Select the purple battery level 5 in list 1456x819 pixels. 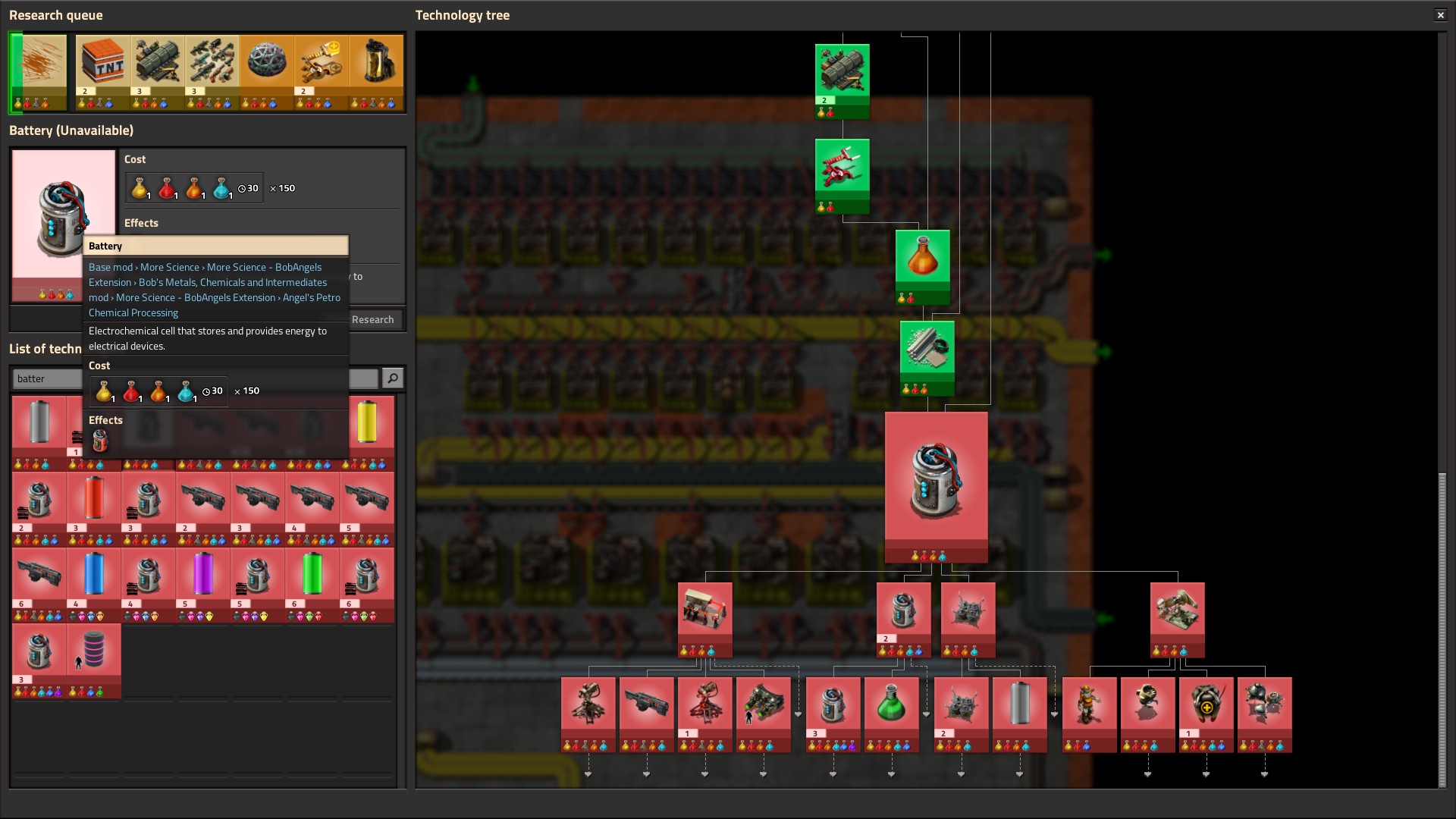click(x=203, y=584)
